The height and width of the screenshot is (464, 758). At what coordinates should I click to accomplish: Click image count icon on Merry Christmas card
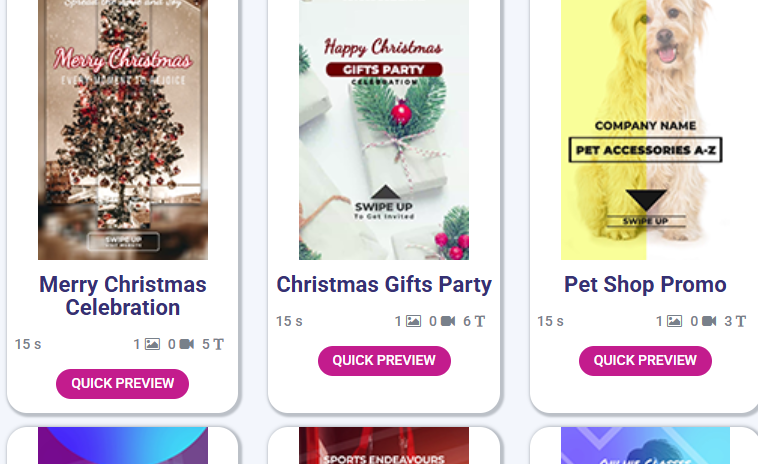point(152,344)
